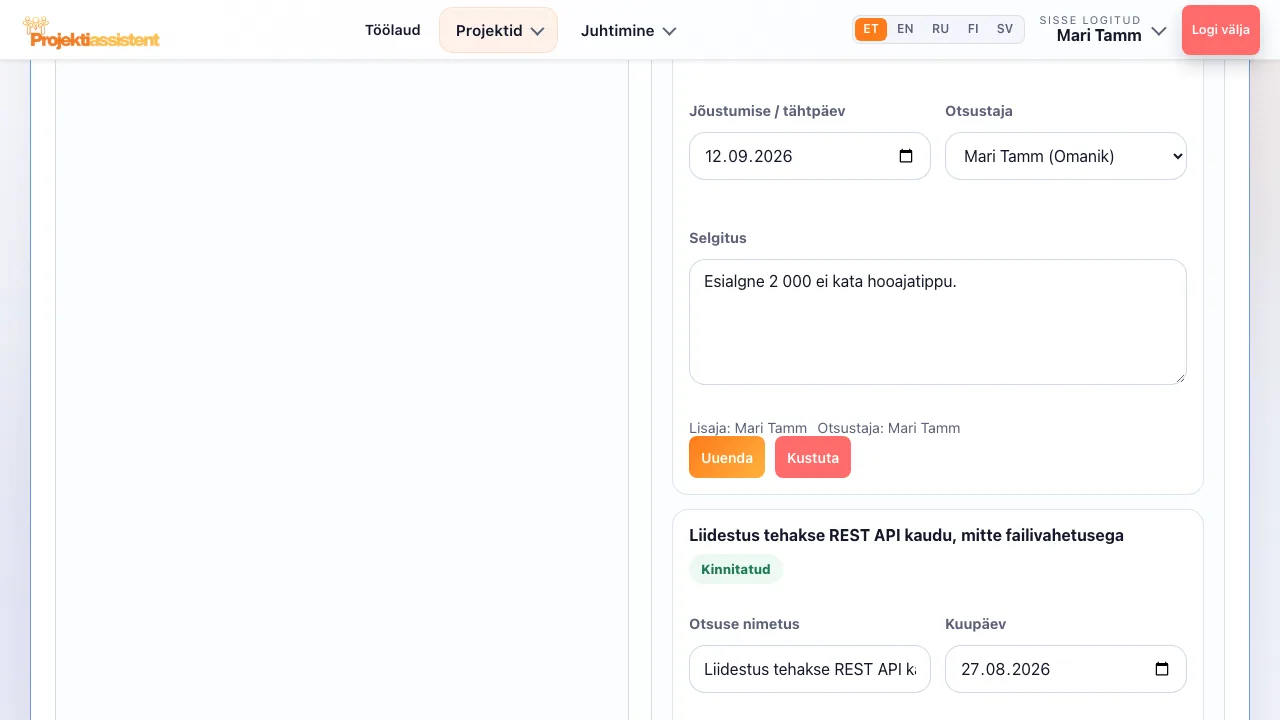
Task: Switch language to RU
Action: [x=940, y=29]
